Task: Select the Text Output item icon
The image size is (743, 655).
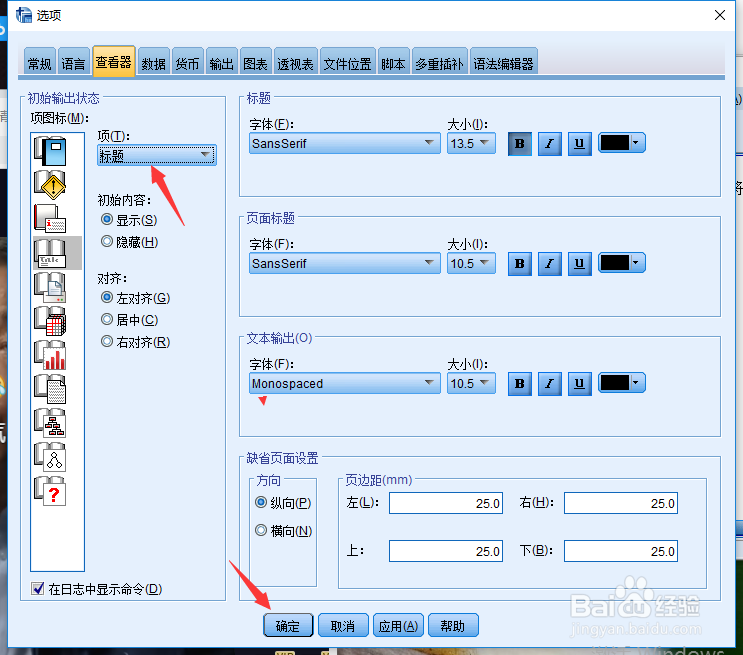Action: point(50,389)
